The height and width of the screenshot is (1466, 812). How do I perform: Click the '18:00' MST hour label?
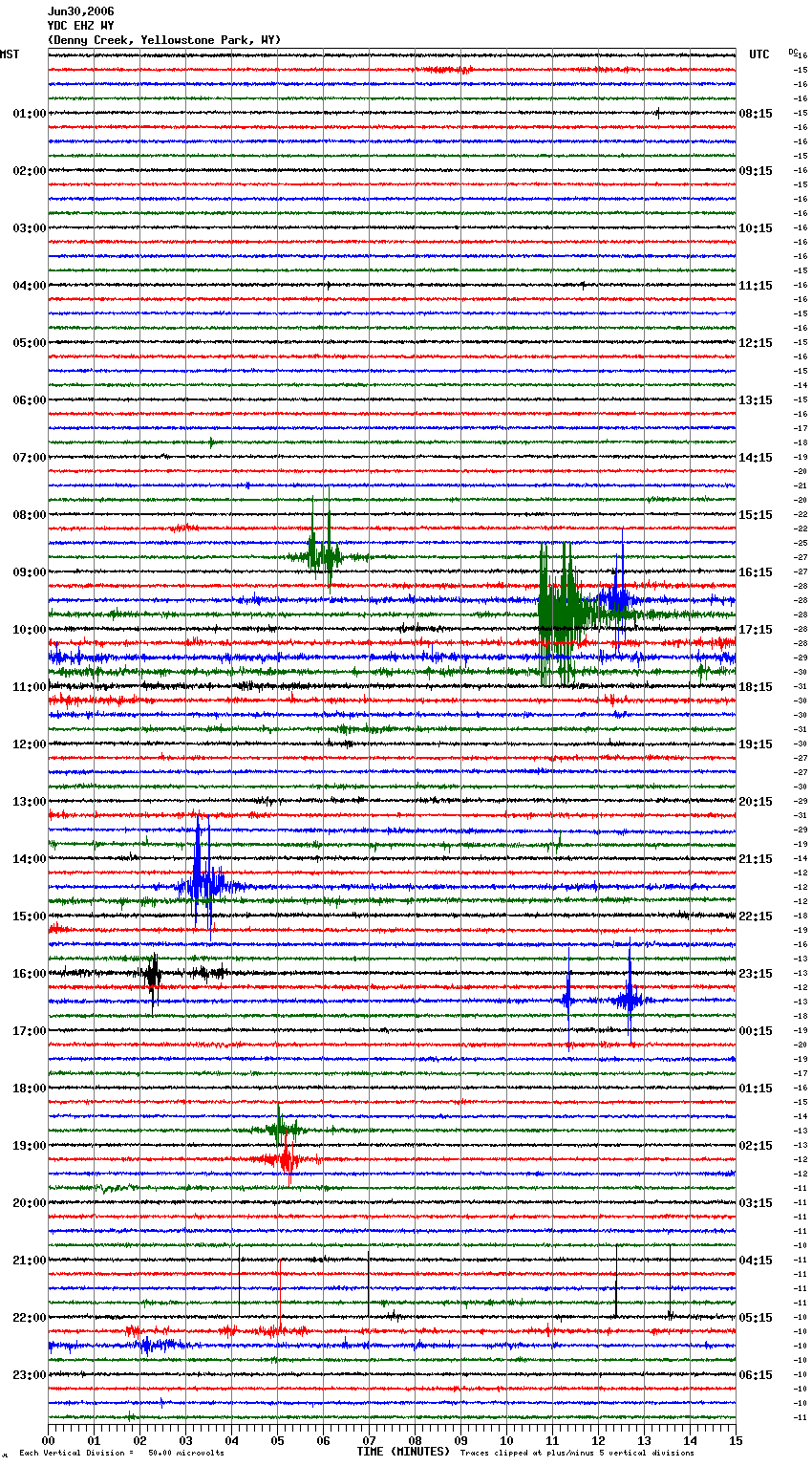(29, 1089)
